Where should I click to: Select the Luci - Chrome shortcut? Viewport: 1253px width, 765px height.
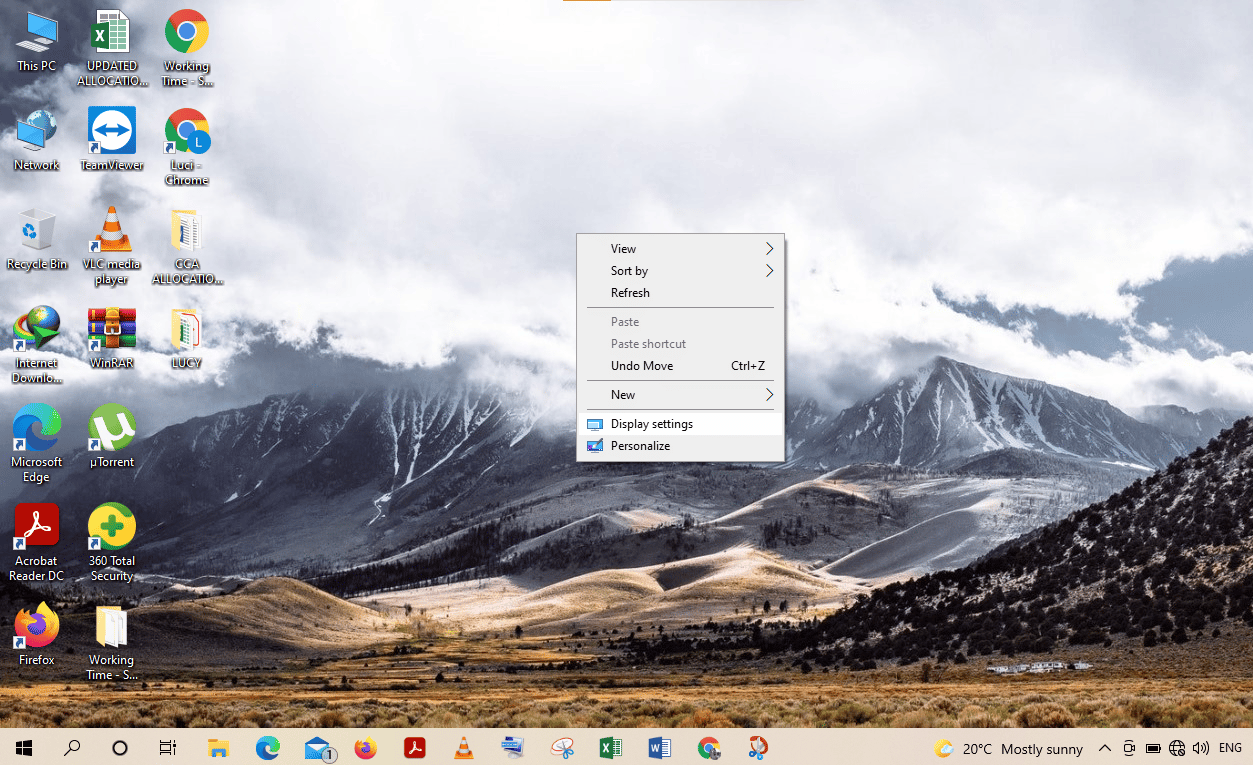(x=187, y=146)
